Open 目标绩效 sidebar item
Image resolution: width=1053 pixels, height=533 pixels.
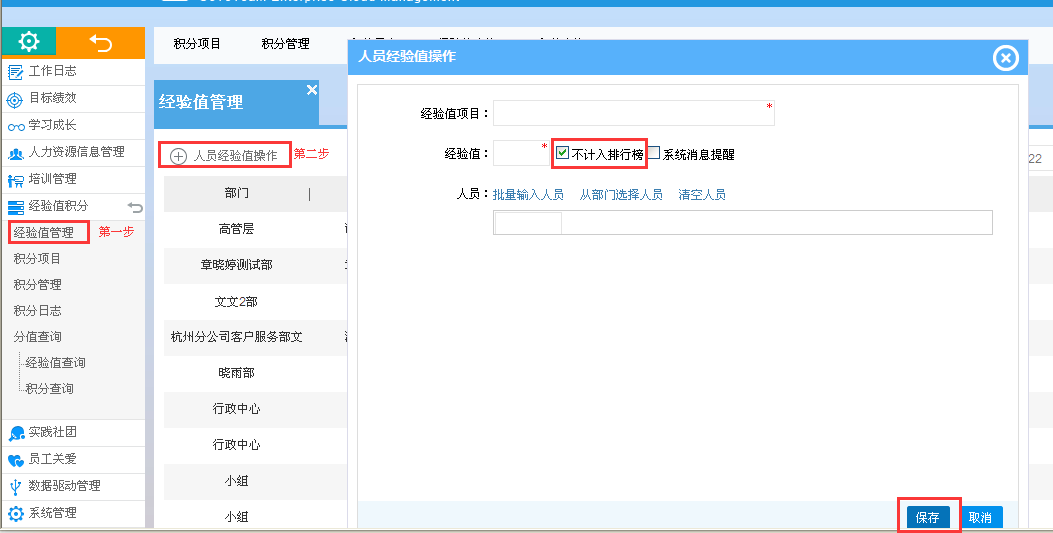click(73, 99)
